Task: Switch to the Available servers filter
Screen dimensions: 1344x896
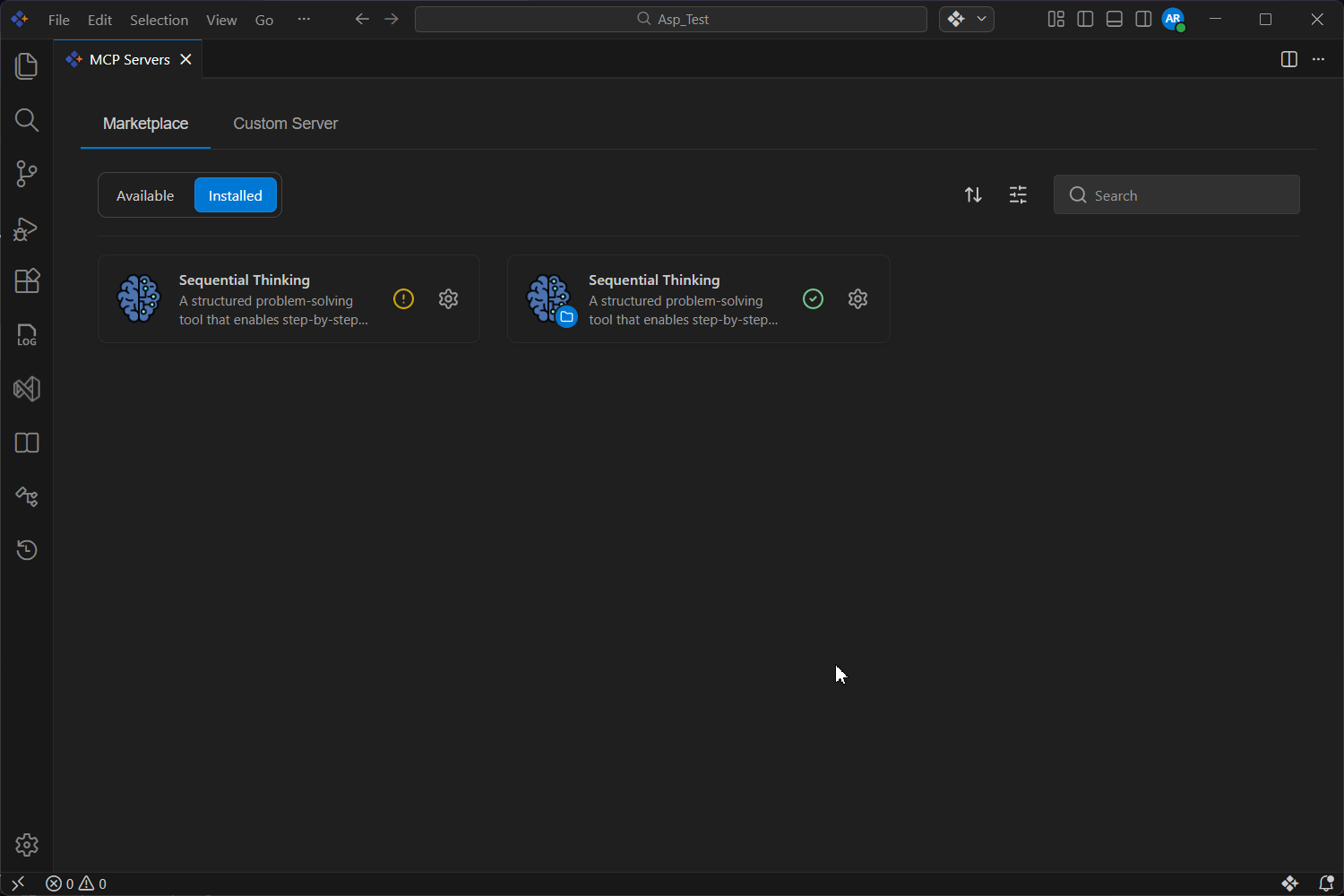Action: [x=145, y=195]
